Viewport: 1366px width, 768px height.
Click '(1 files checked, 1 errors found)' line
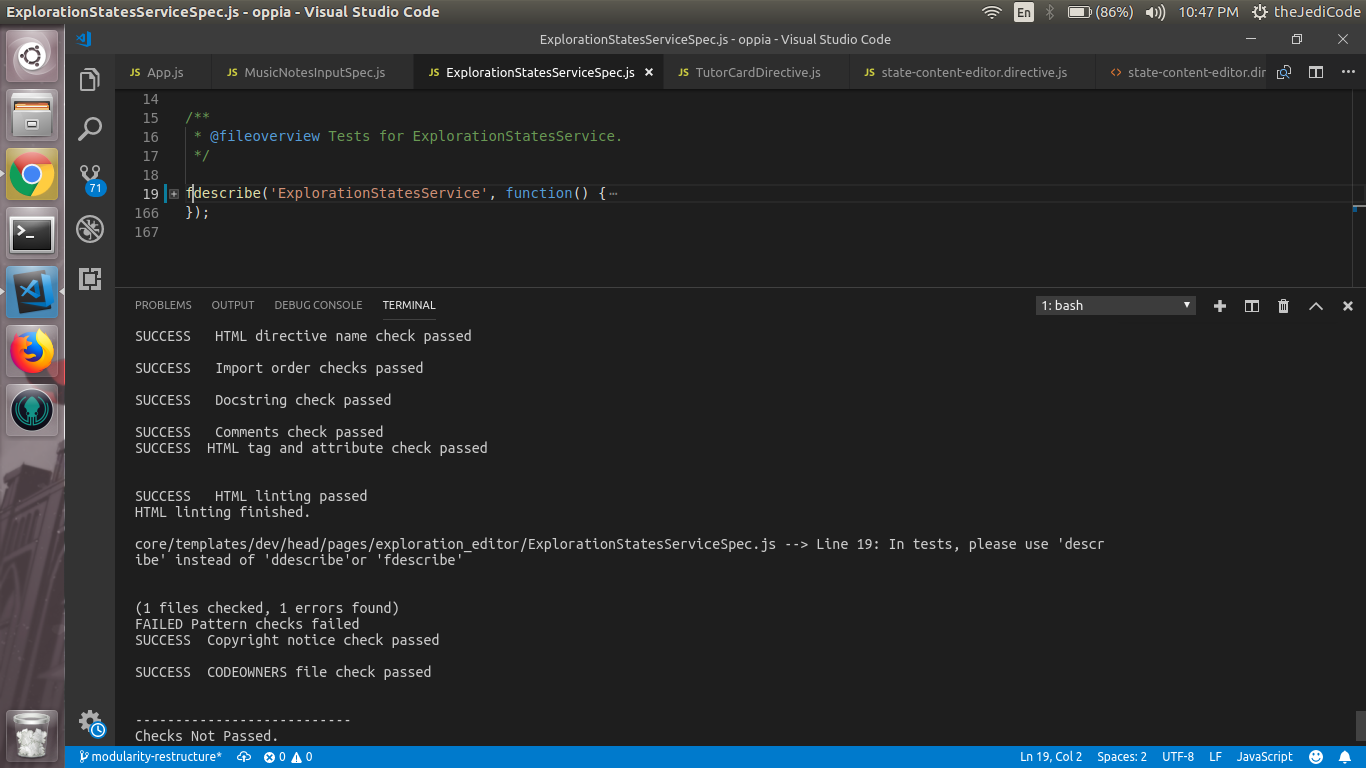click(x=267, y=608)
